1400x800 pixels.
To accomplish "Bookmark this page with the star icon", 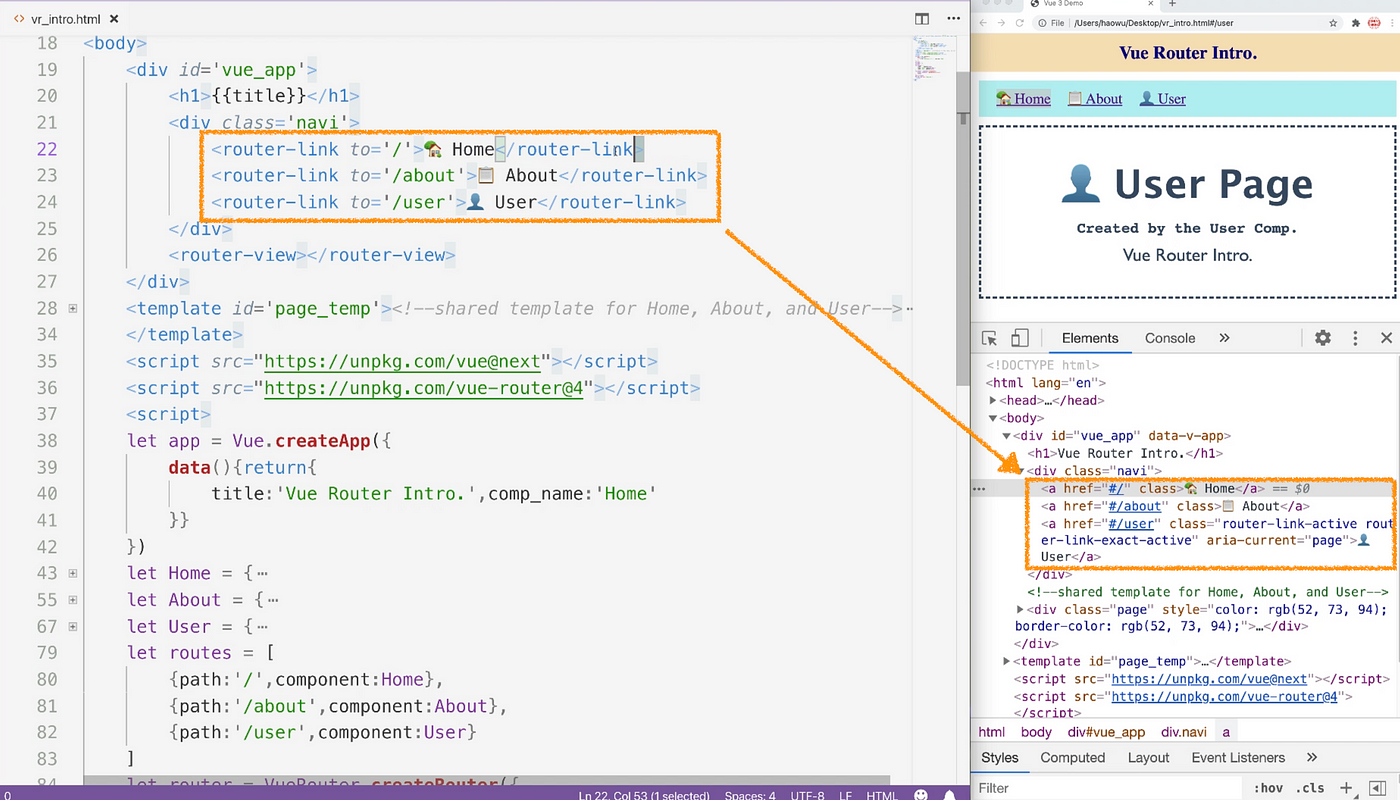I will point(1333,23).
